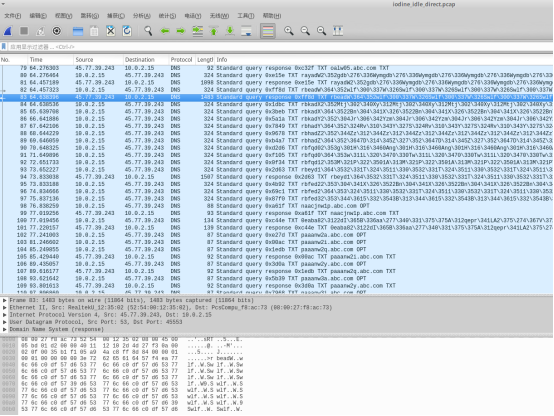
Task: Sort by the Length column header
Action: [x=205, y=60]
